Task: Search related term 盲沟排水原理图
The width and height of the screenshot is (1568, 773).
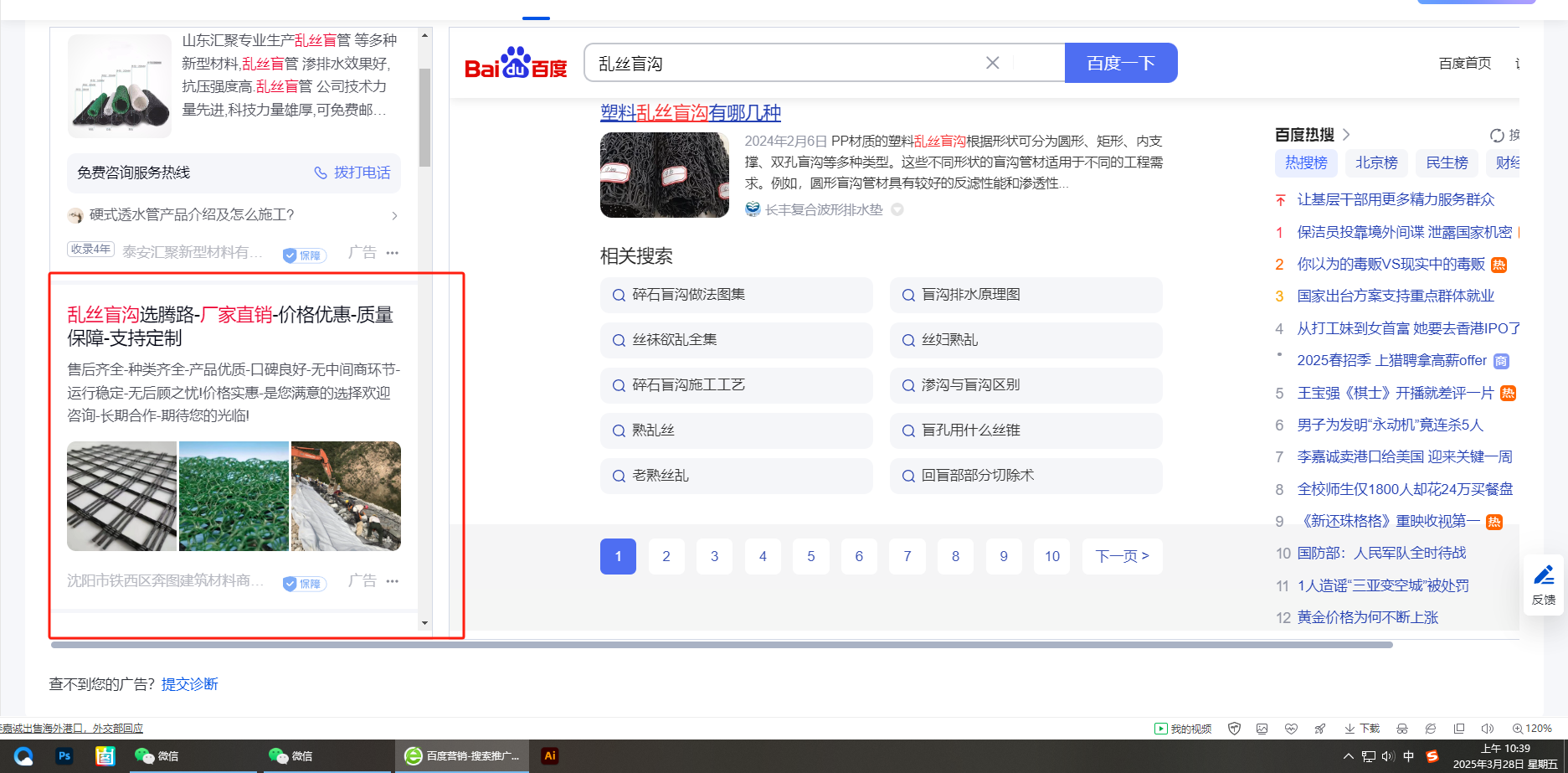Action: pyautogui.click(x=1026, y=295)
